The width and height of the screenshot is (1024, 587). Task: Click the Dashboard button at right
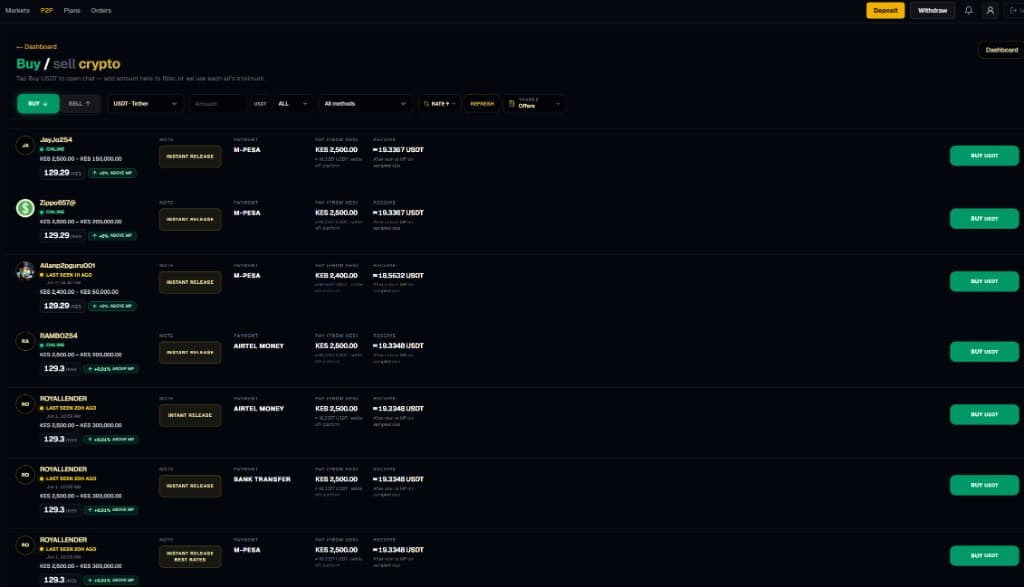click(1001, 50)
